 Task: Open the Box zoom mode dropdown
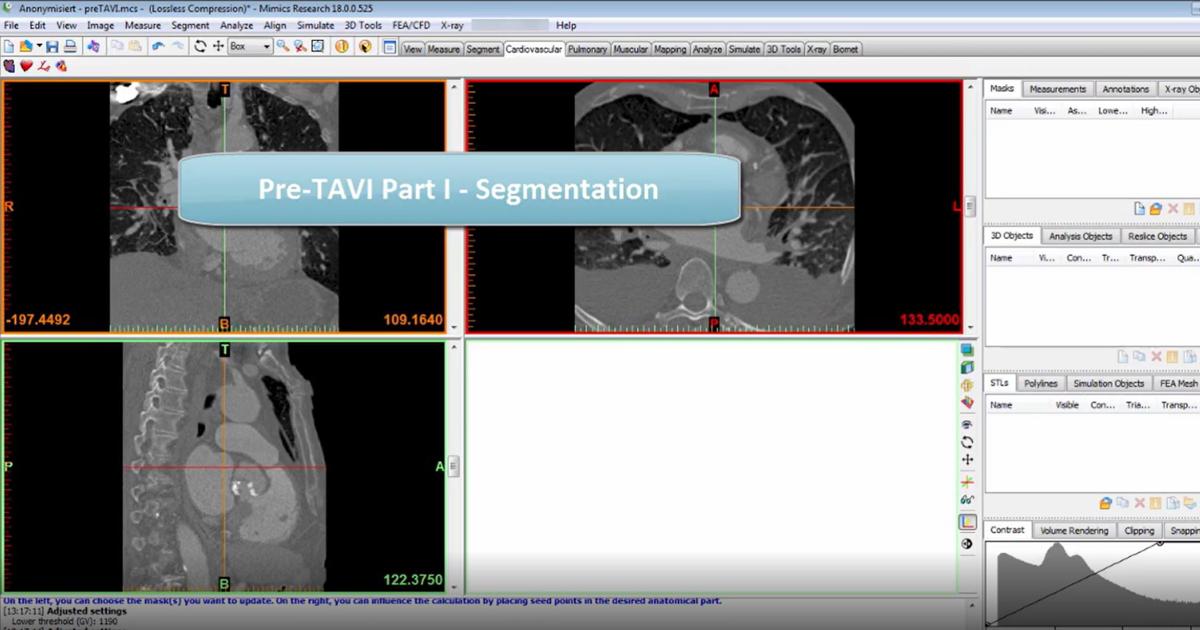[268, 47]
